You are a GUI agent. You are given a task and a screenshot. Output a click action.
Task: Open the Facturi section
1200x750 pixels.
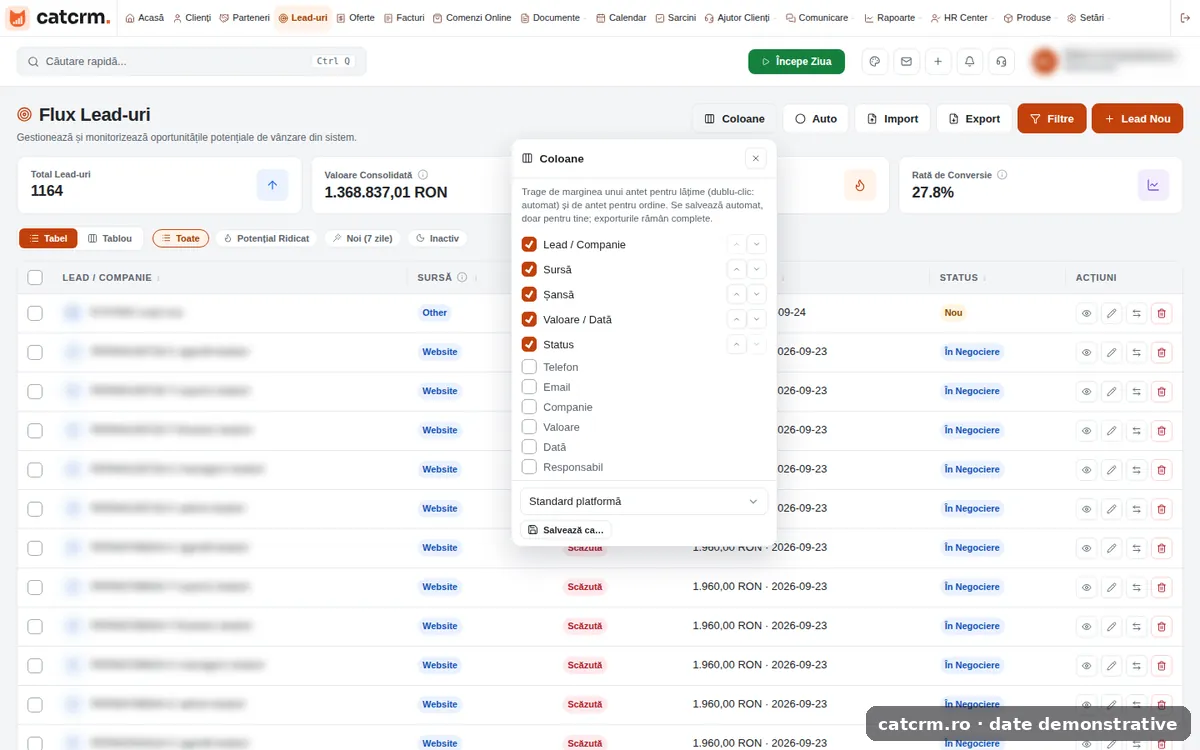404,18
